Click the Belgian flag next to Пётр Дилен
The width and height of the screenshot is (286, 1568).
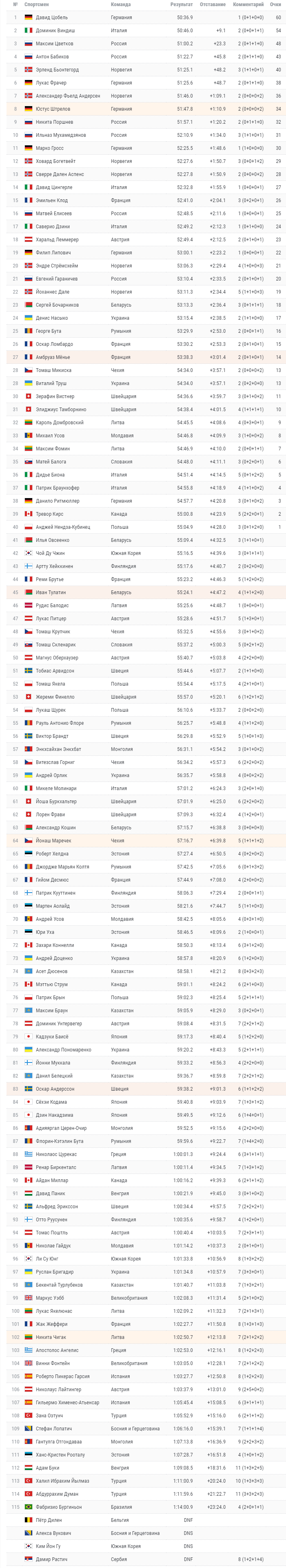(x=28, y=1520)
